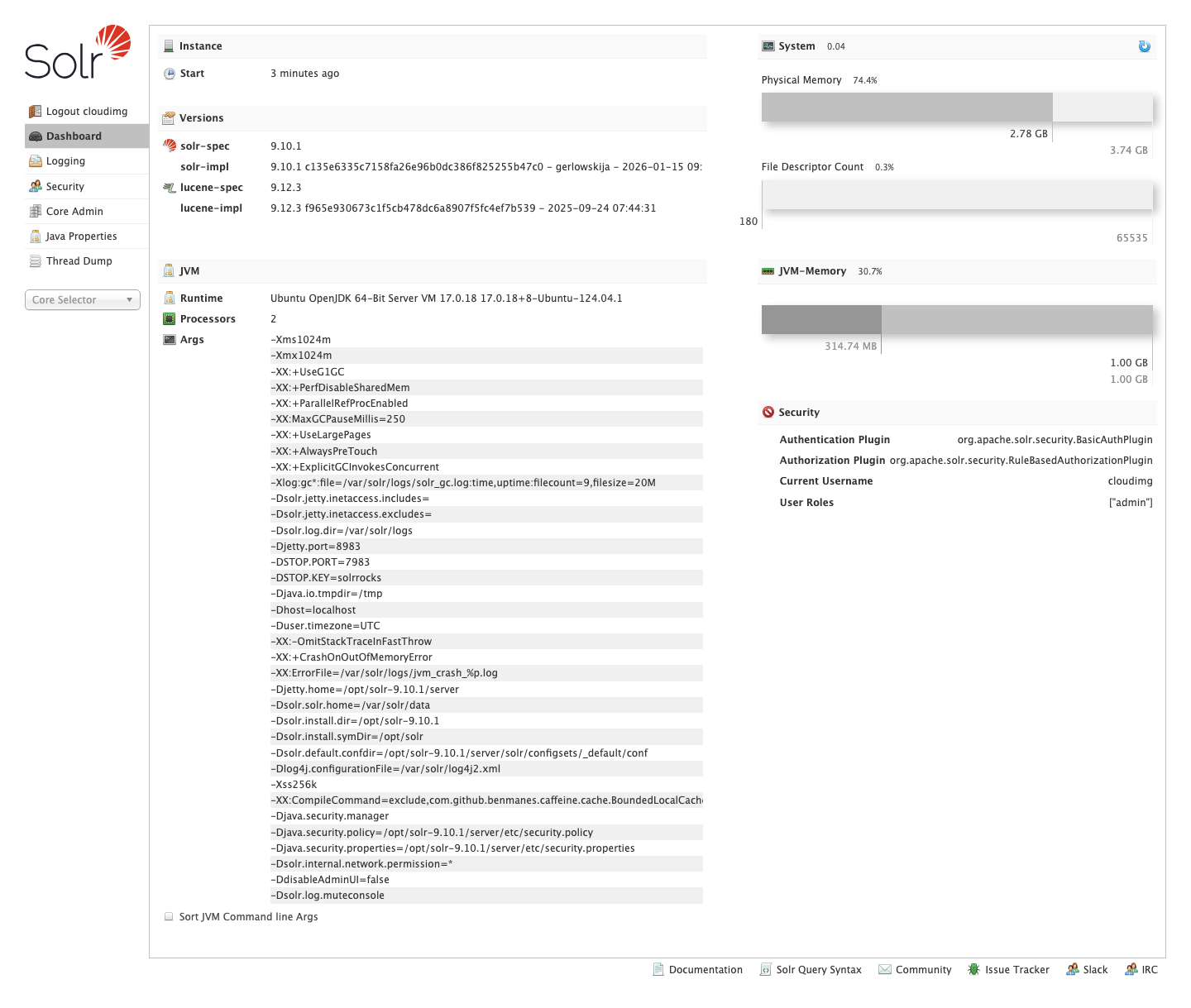Click the Solr Query Syntax icon
Image resolution: width=1191 pixels, height=1008 pixels.
pos(766,969)
